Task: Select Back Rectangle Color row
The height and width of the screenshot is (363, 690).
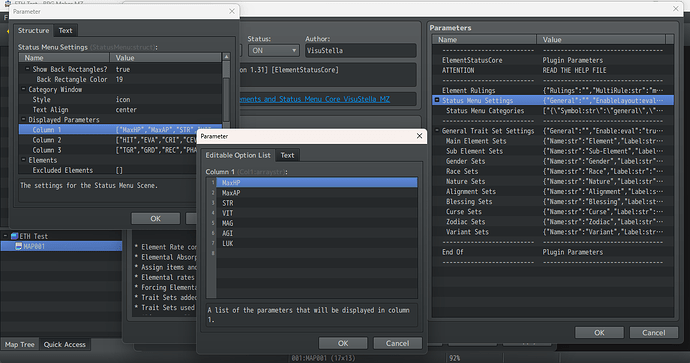Action: (120, 79)
